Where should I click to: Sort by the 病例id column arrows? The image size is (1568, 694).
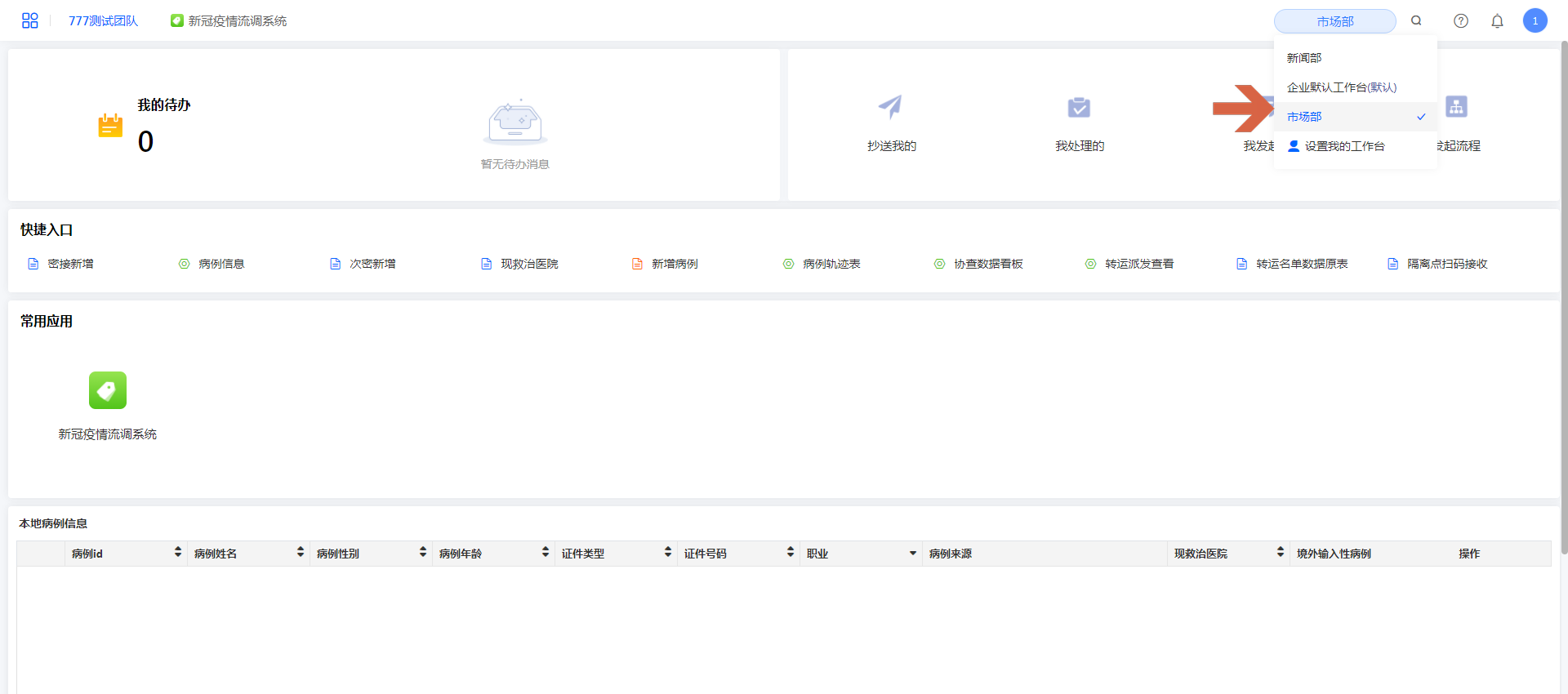pyautogui.click(x=177, y=553)
